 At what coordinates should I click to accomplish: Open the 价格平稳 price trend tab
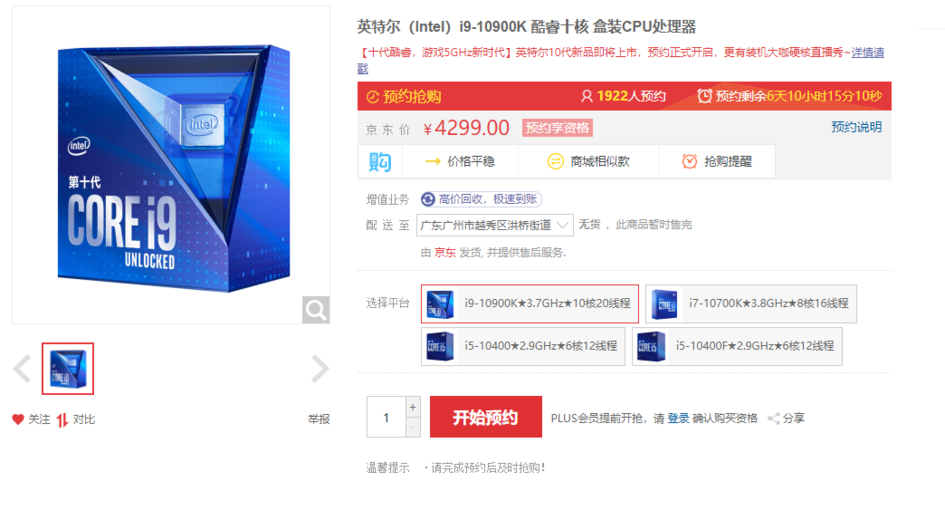tap(460, 161)
